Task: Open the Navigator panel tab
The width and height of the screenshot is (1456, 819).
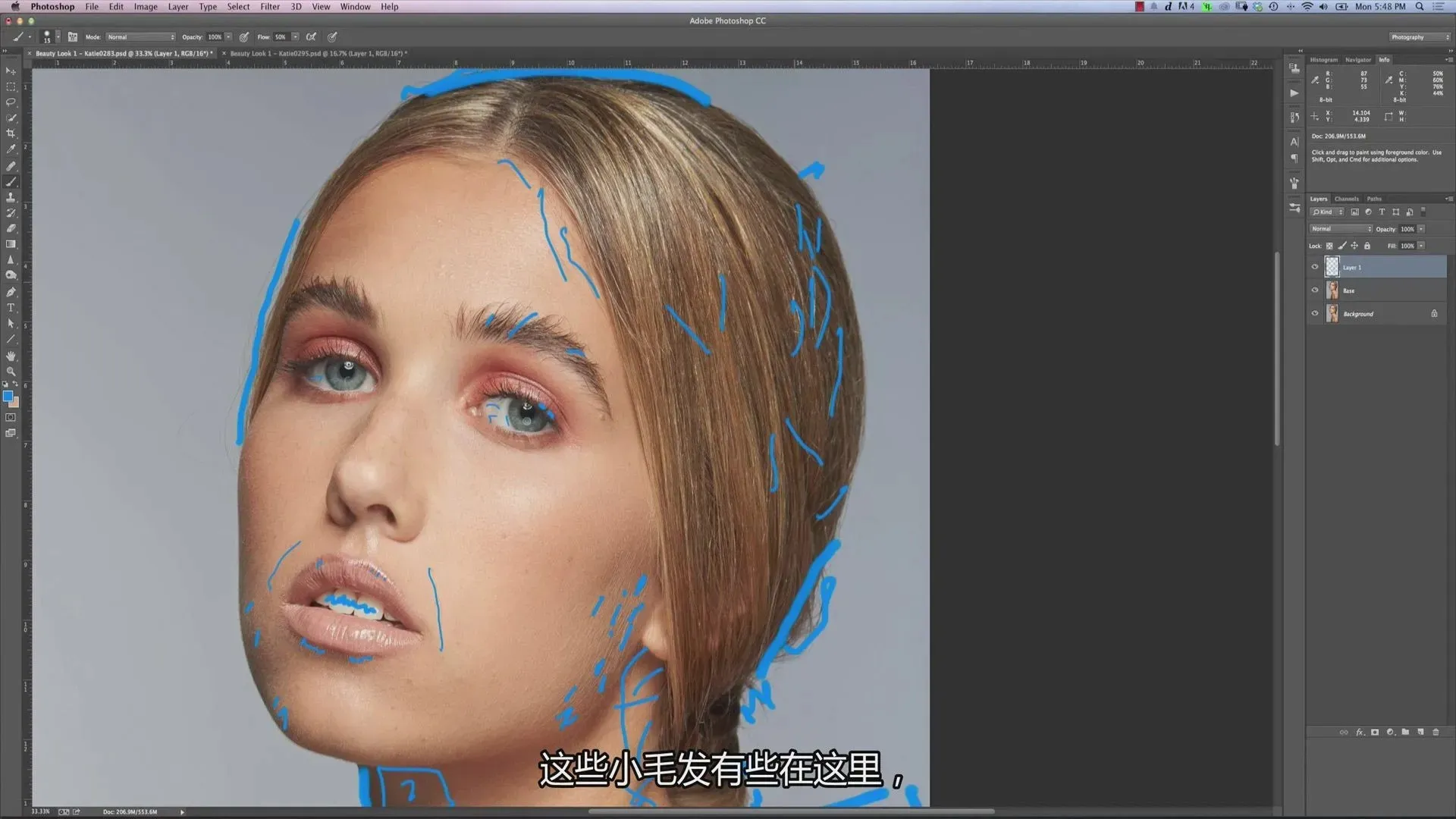Action: point(1357,60)
